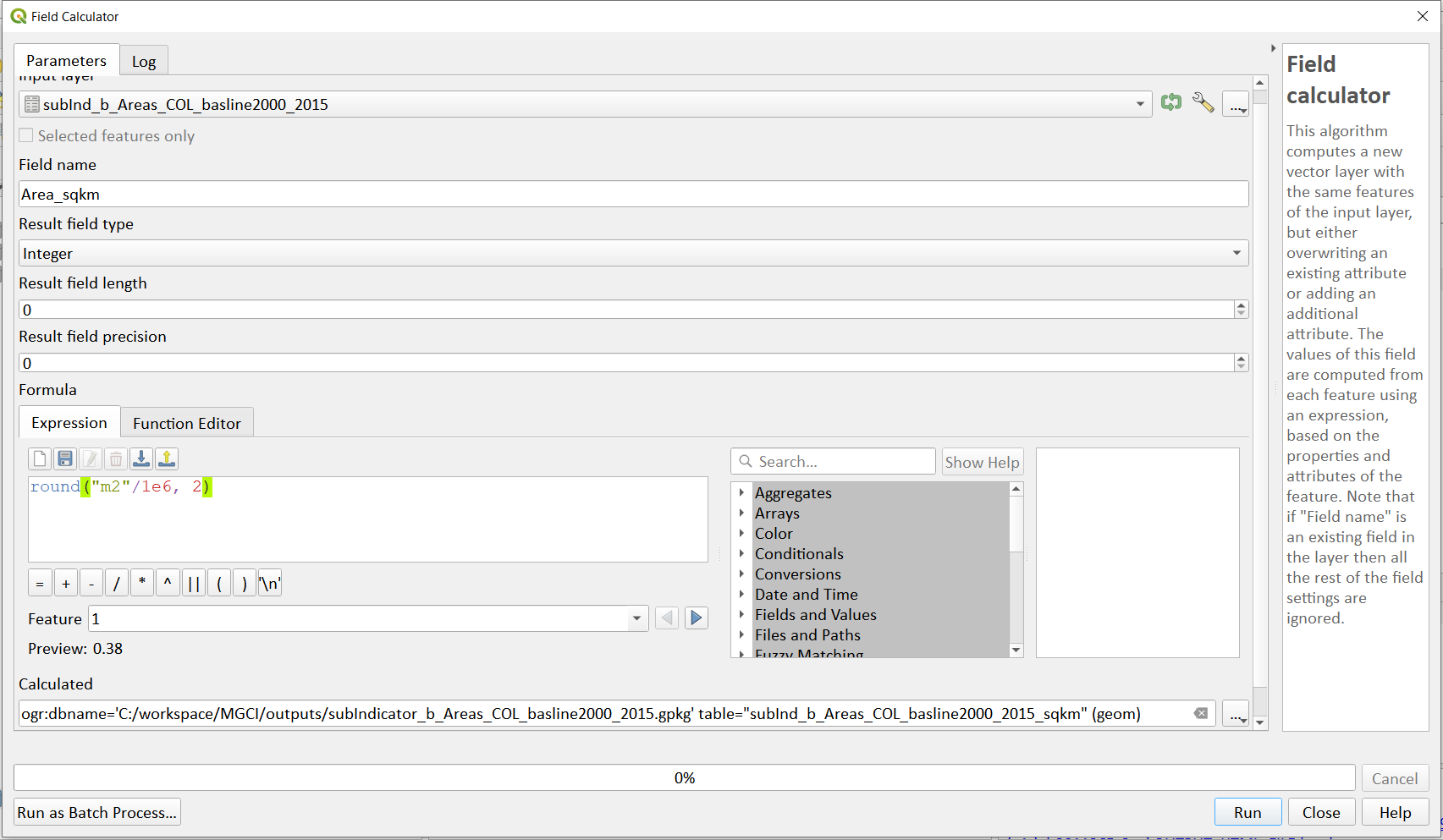The image size is (1443, 840).
Task: Go to next feature preview arrow
Action: tap(696, 618)
